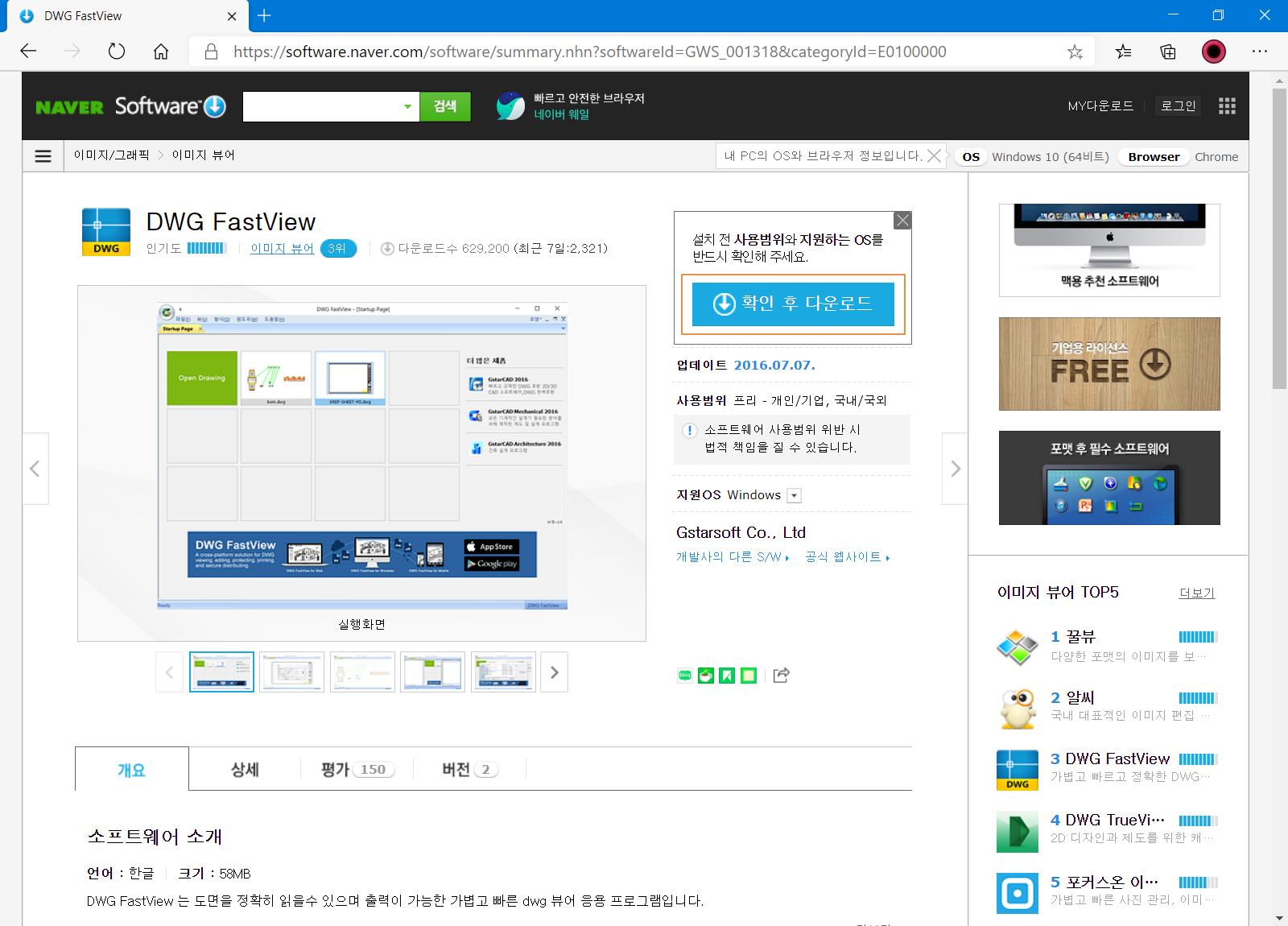
Task: Open DWG FastView icon in TOP5 list
Action: [1018, 770]
